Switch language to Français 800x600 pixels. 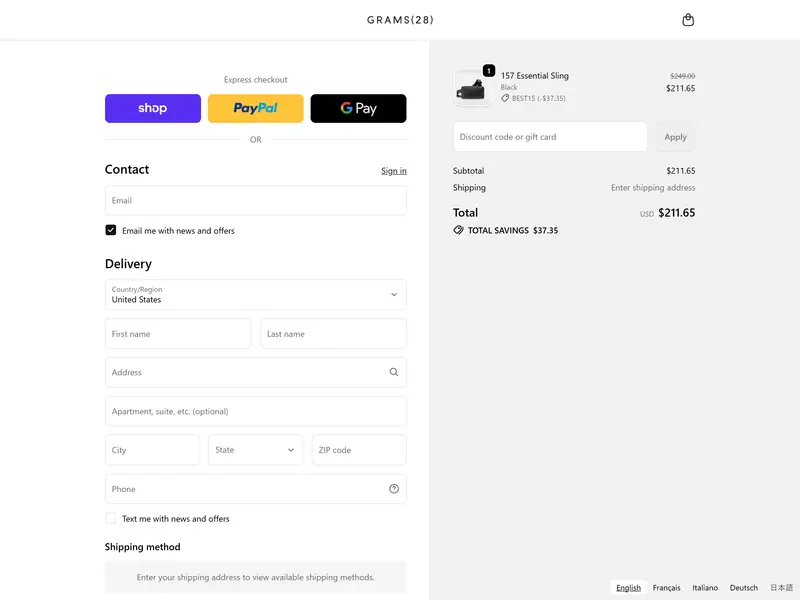click(666, 588)
